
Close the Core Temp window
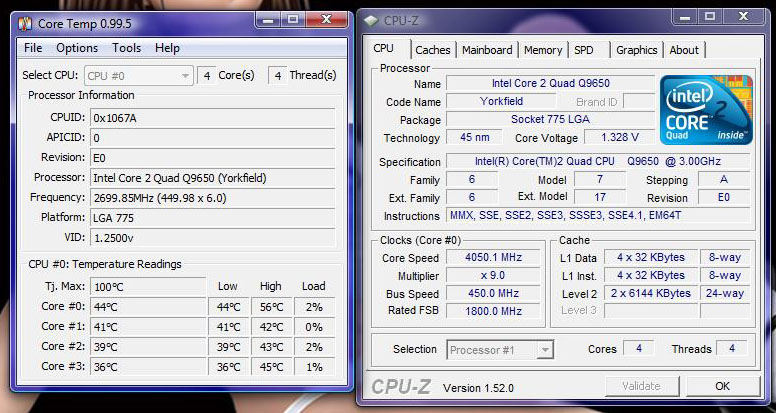click(x=326, y=20)
